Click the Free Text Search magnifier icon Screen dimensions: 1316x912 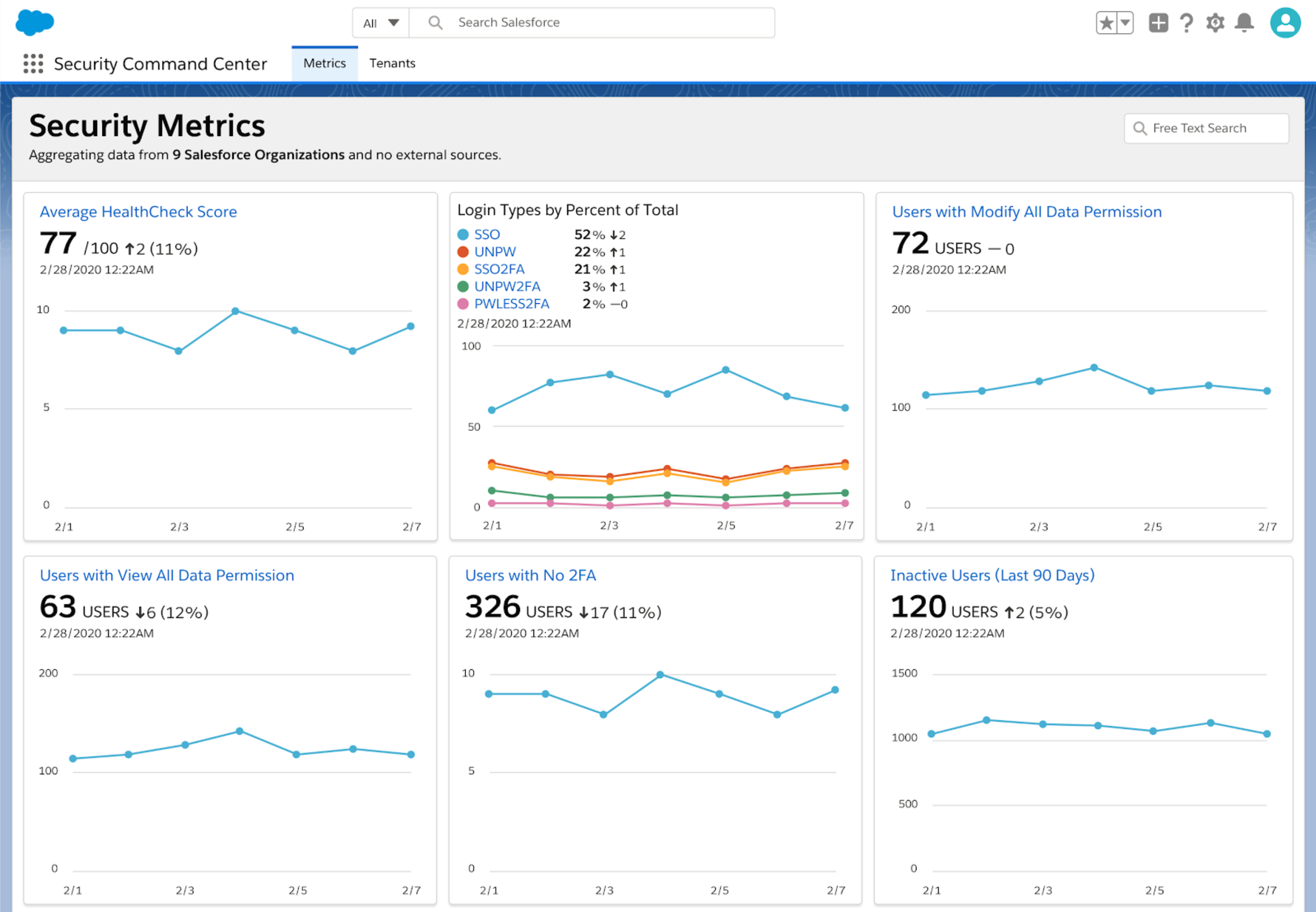coord(1139,128)
